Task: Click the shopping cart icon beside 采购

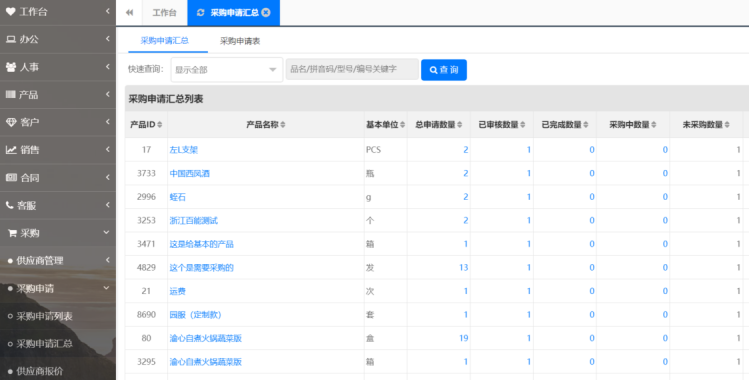Action: pos(12,233)
